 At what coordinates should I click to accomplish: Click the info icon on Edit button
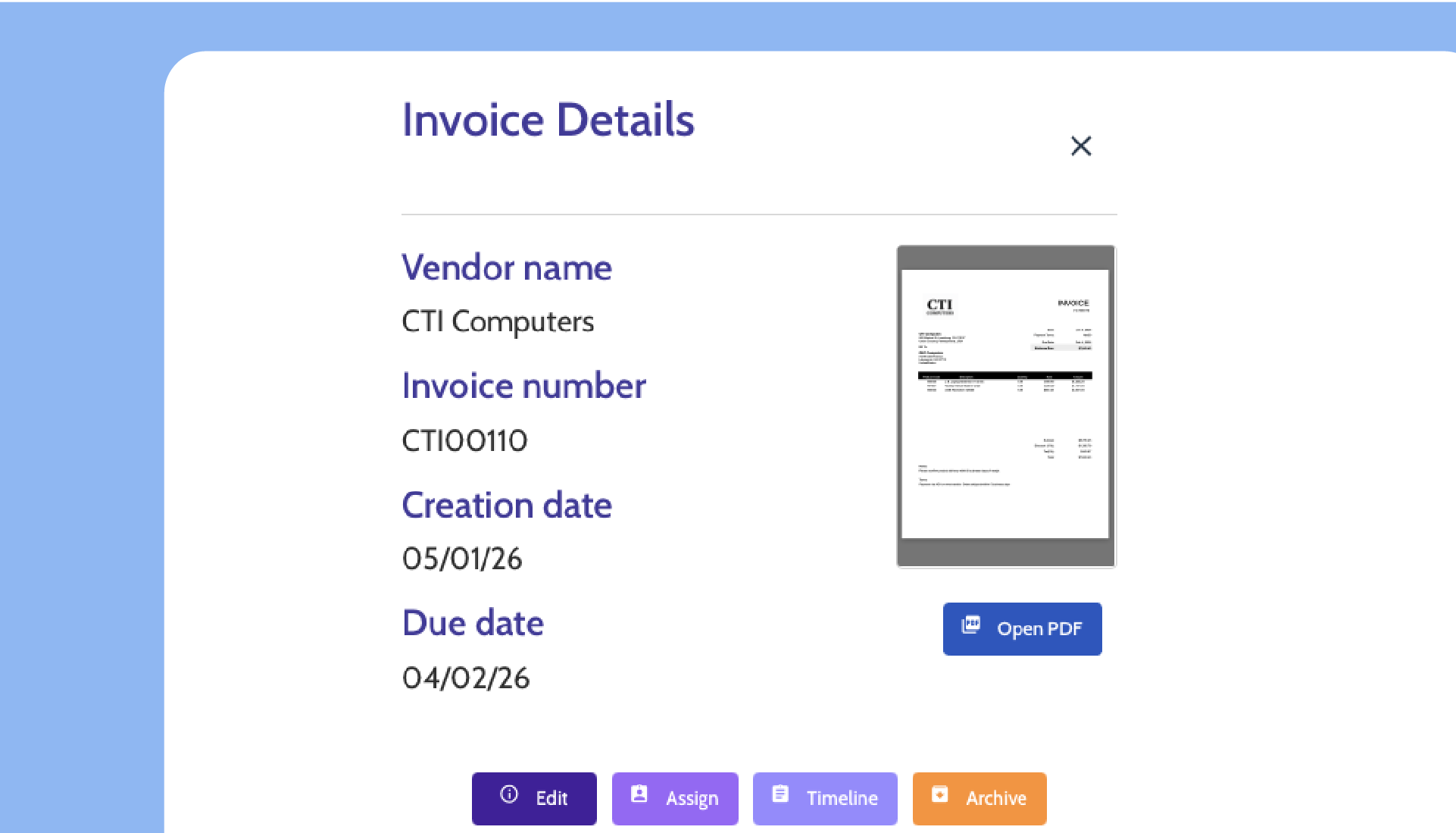(x=509, y=794)
